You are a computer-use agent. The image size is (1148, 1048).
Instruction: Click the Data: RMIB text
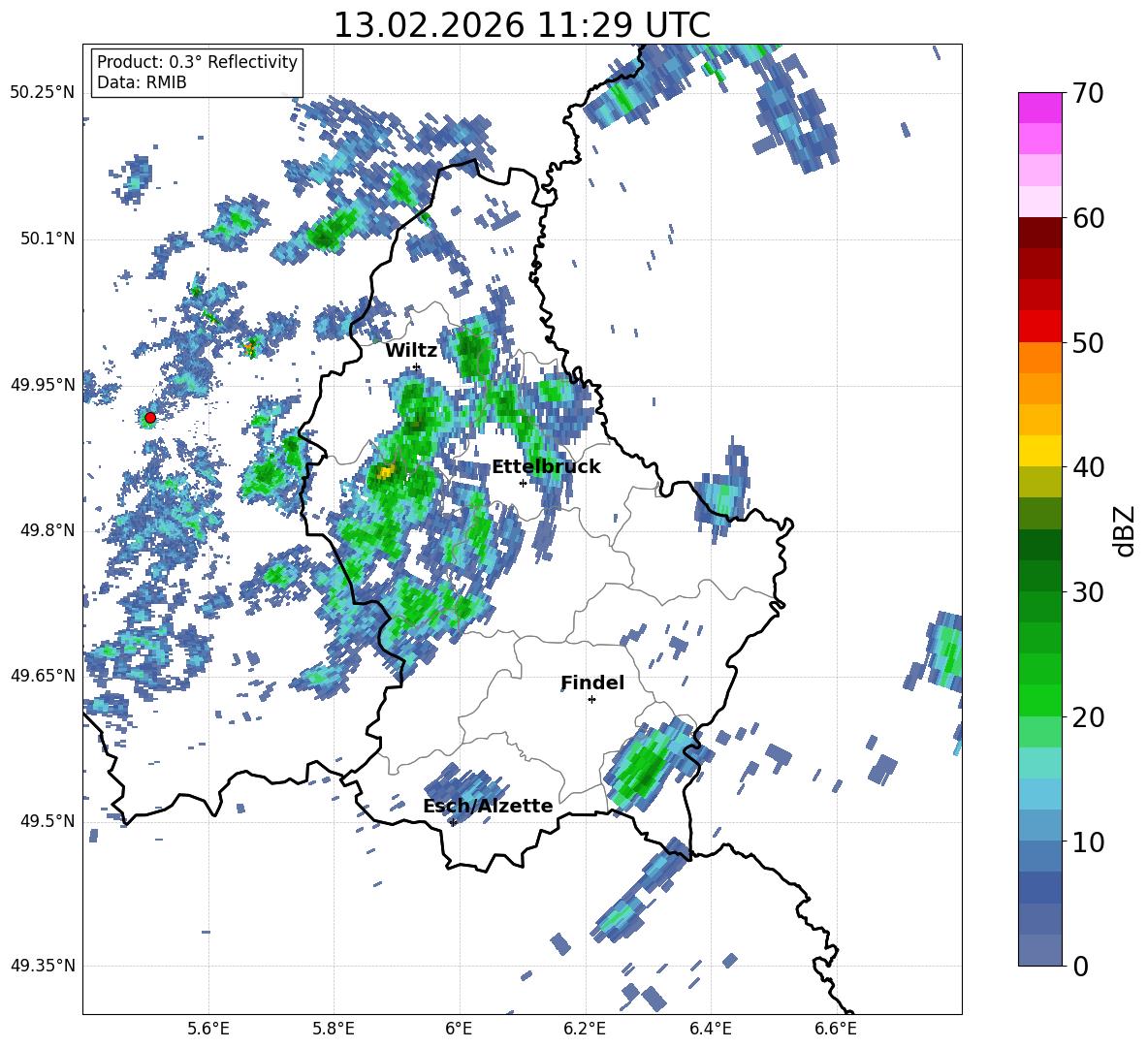click(142, 82)
